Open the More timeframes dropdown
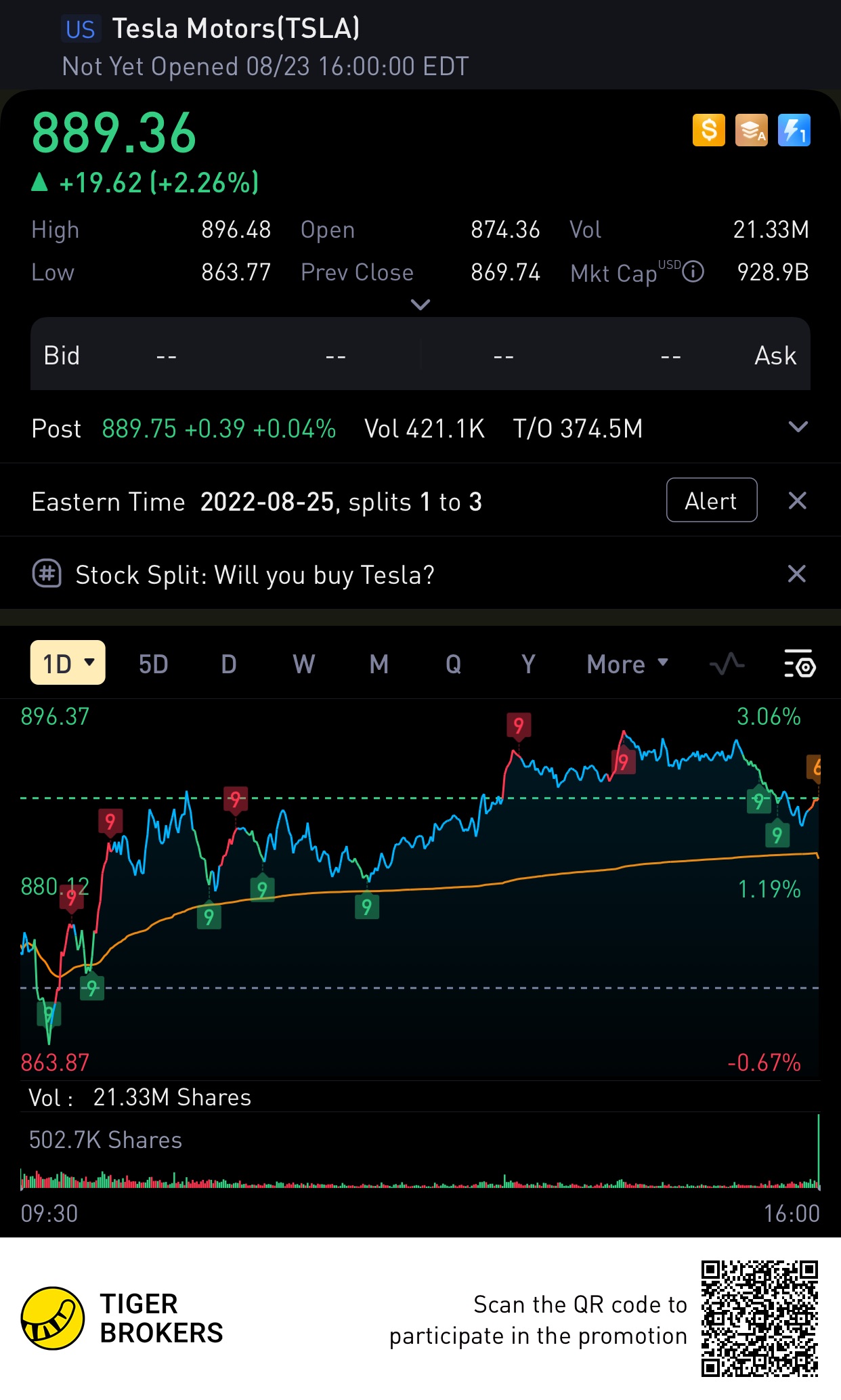The height and width of the screenshot is (1400, 841). (x=628, y=664)
